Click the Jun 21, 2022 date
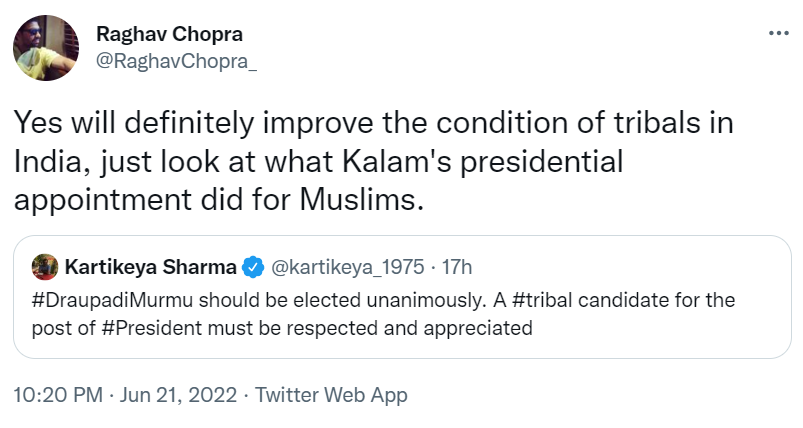 (x=178, y=395)
